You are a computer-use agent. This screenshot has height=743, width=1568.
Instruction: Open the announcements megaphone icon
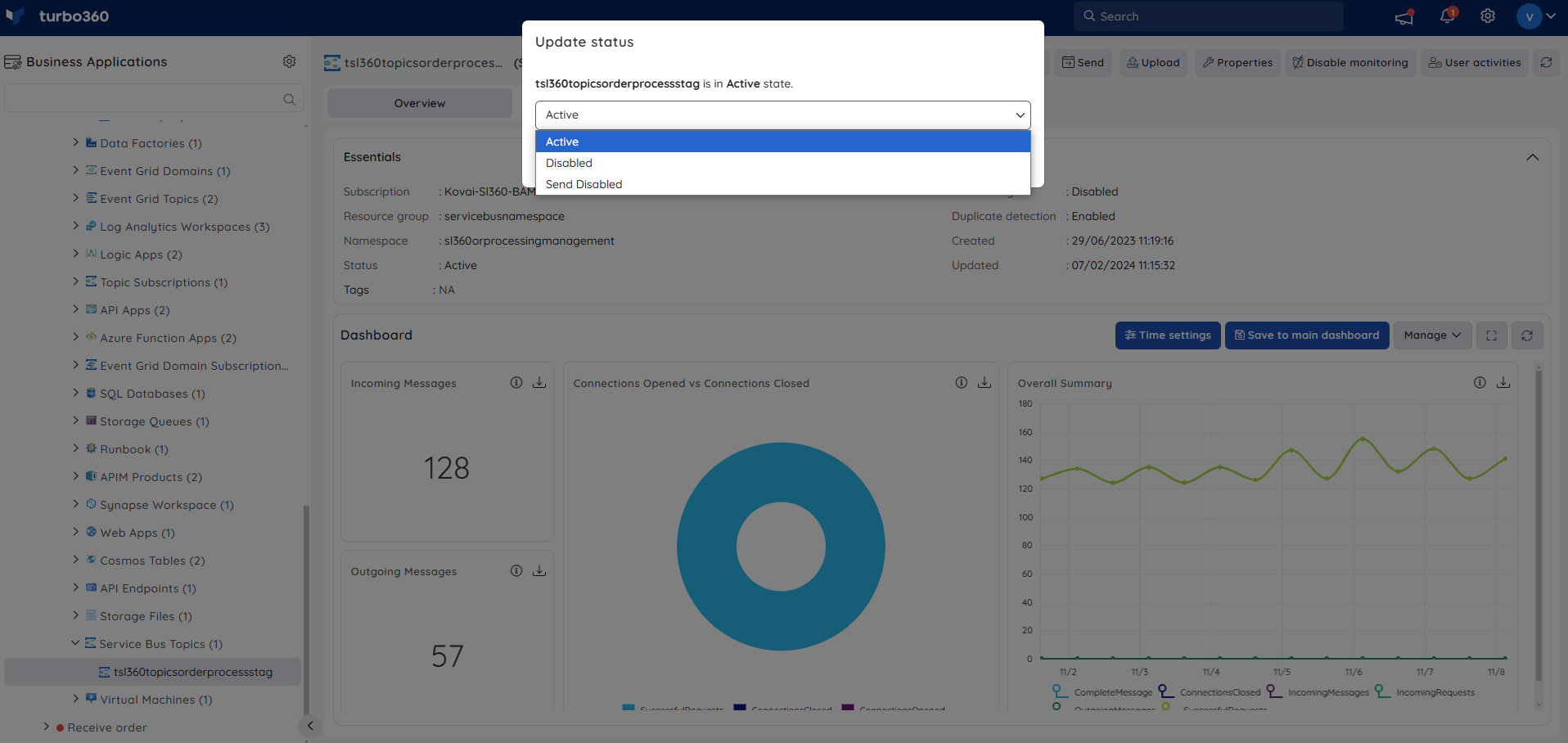coord(1404,16)
